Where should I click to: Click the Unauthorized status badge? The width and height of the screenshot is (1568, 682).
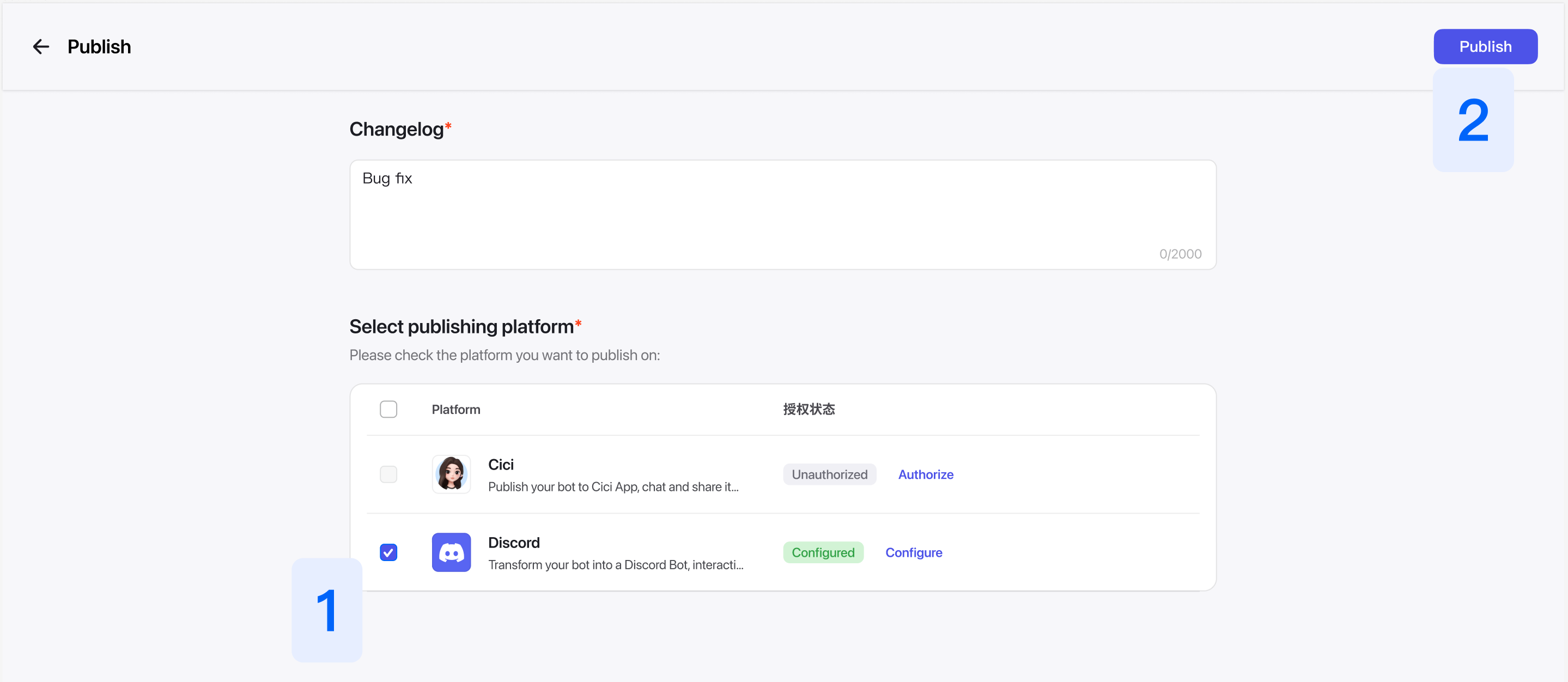click(x=829, y=474)
